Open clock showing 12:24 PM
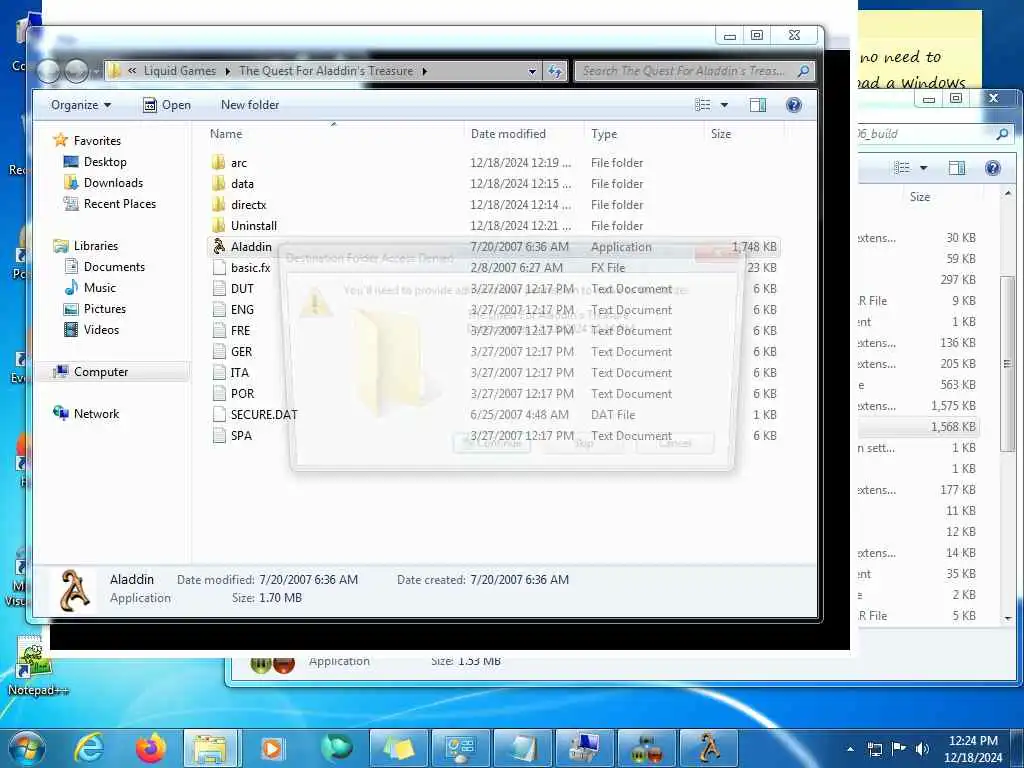The width and height of the screenshot is (1024, 768). [x=972, y=748]
